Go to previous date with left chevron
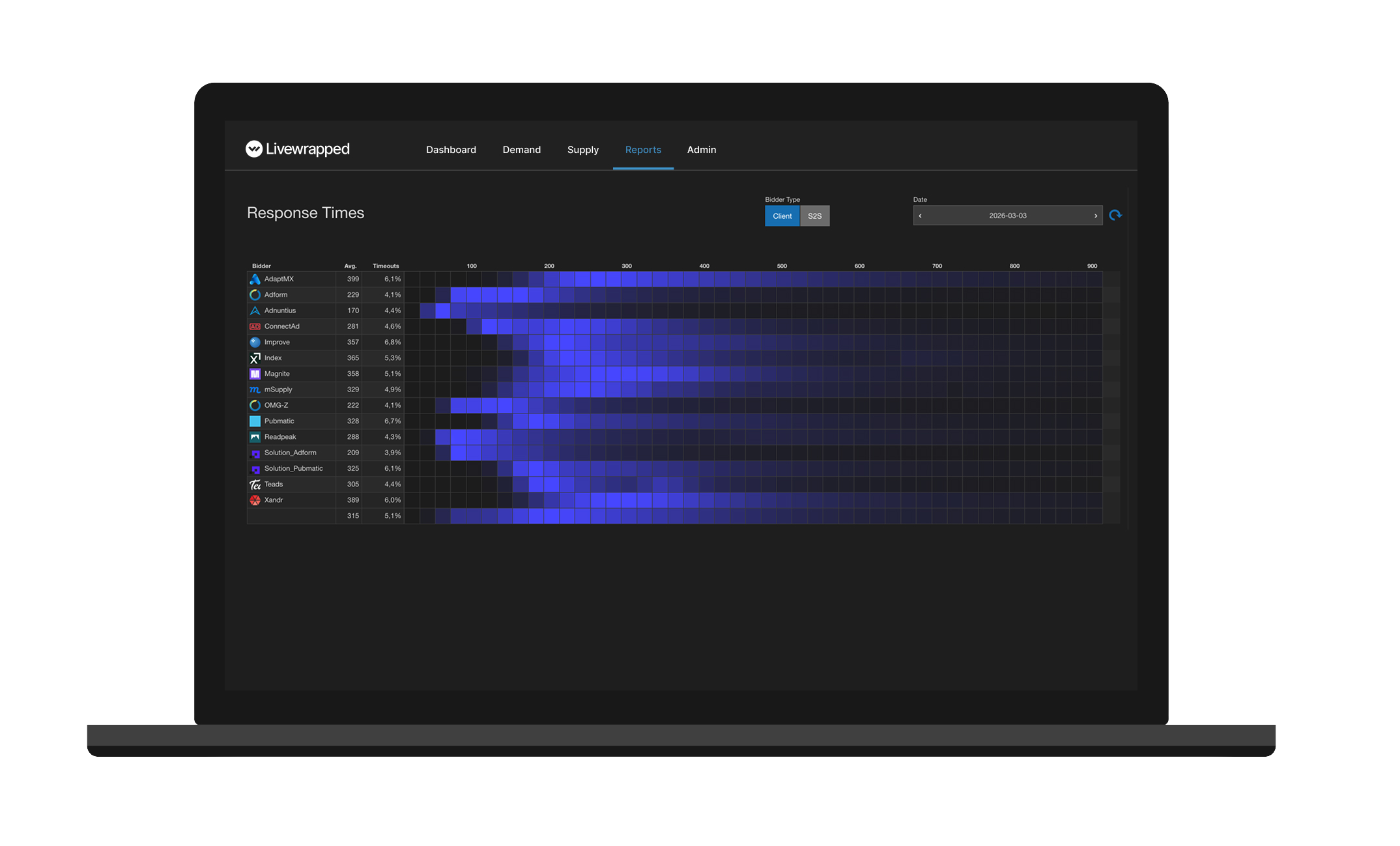This screenshot has width=1400, height=846. tap(920, 216)
